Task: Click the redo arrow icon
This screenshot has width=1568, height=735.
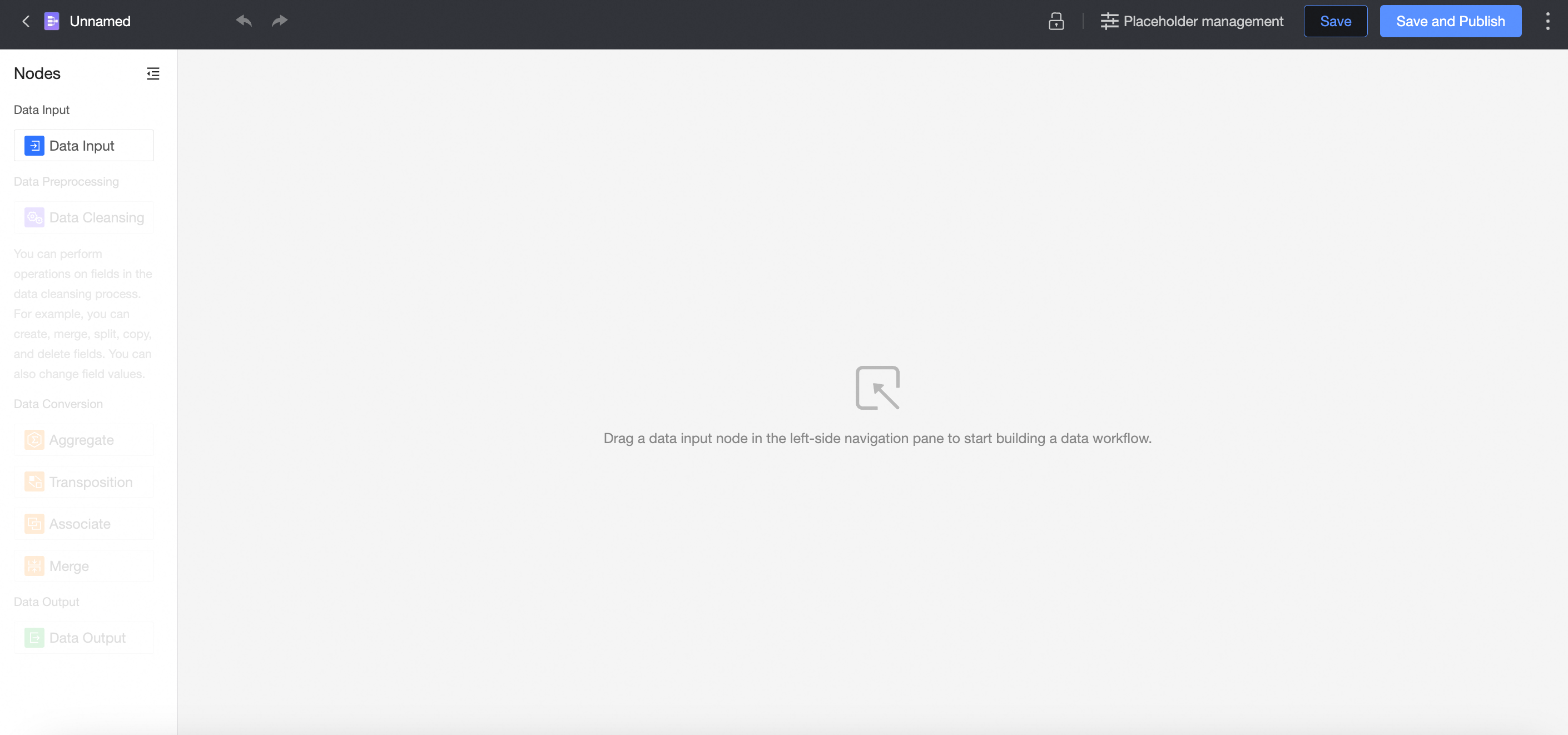Action: point(279,21)
